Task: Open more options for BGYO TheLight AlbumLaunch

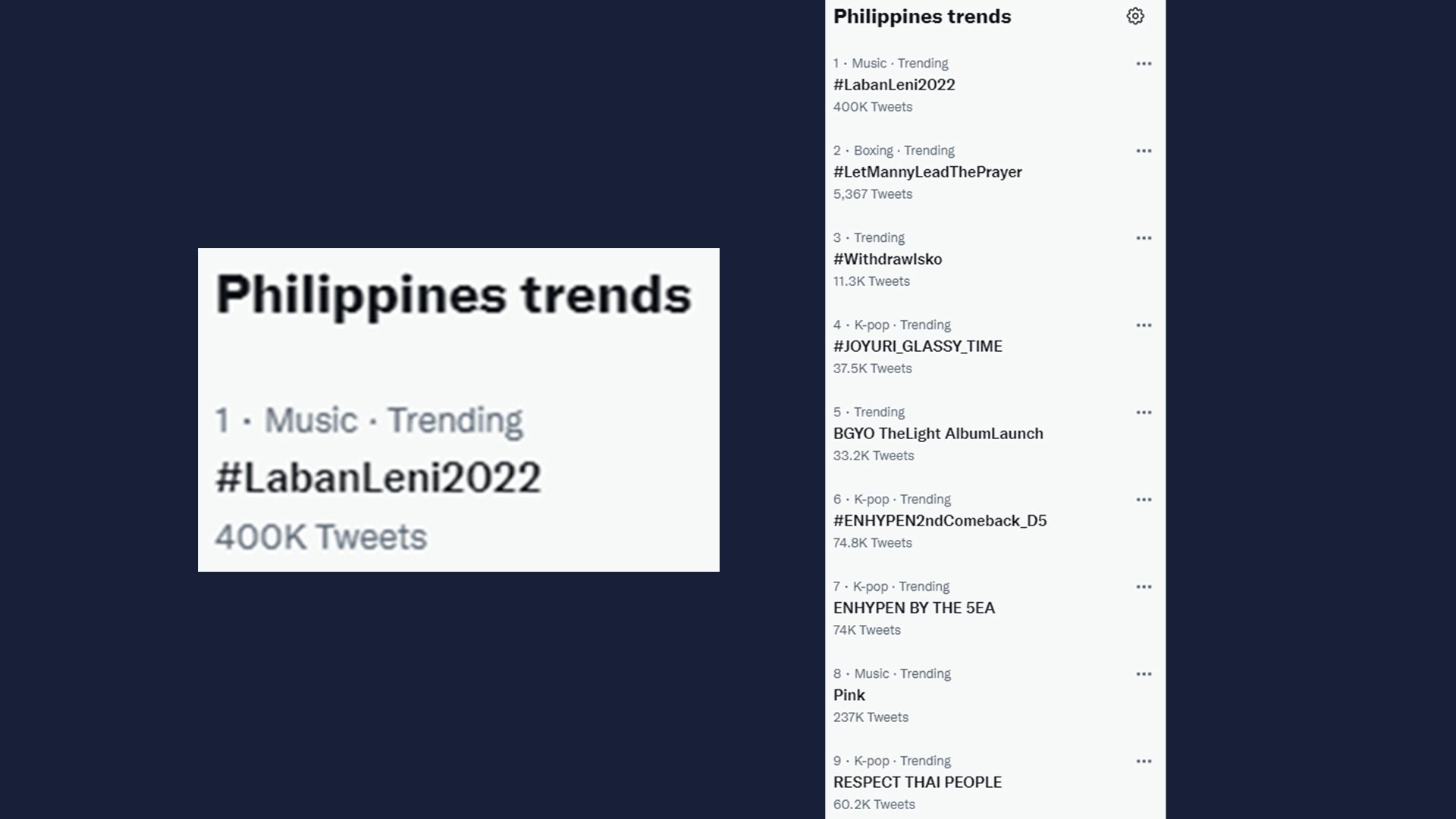Action: tap(1144, 413)
